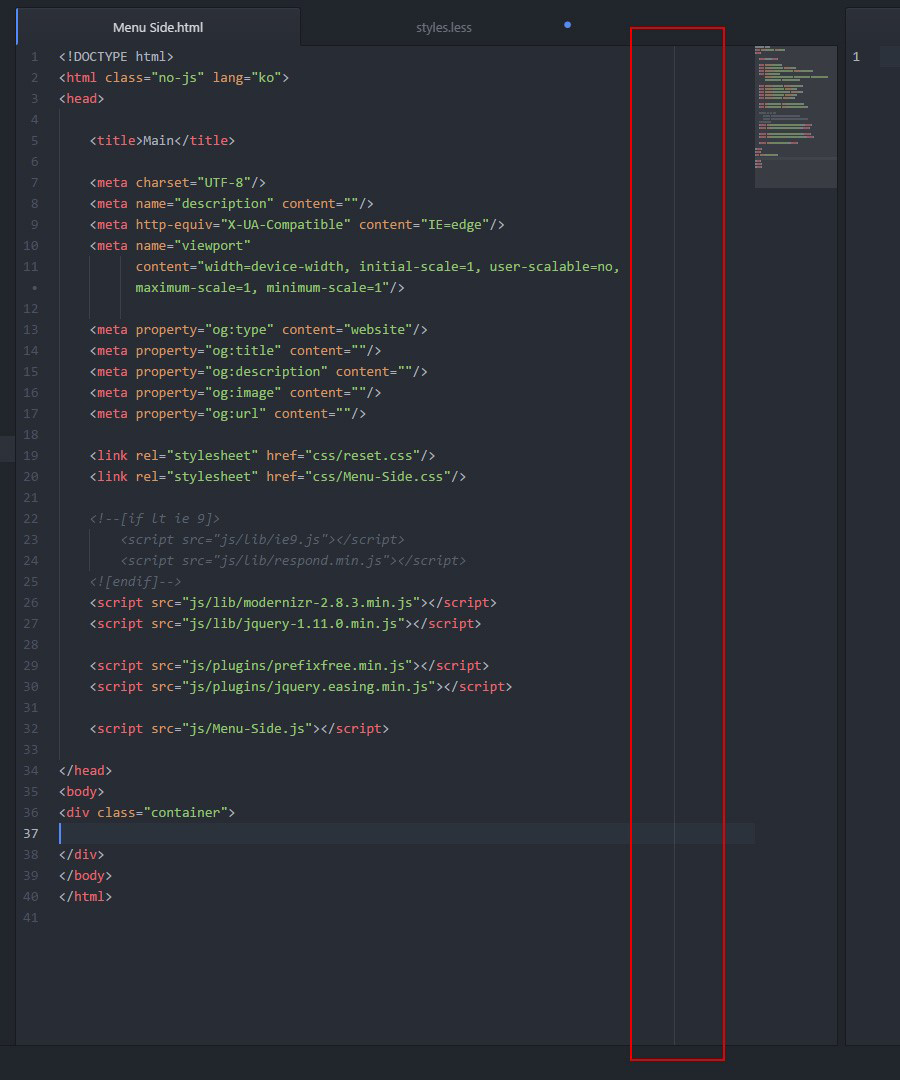Viewport: 900px width, 1080px height.
Task: Click the meta charset="UTF-8" line
Action: pyautogui.click(x=178, y=183)
